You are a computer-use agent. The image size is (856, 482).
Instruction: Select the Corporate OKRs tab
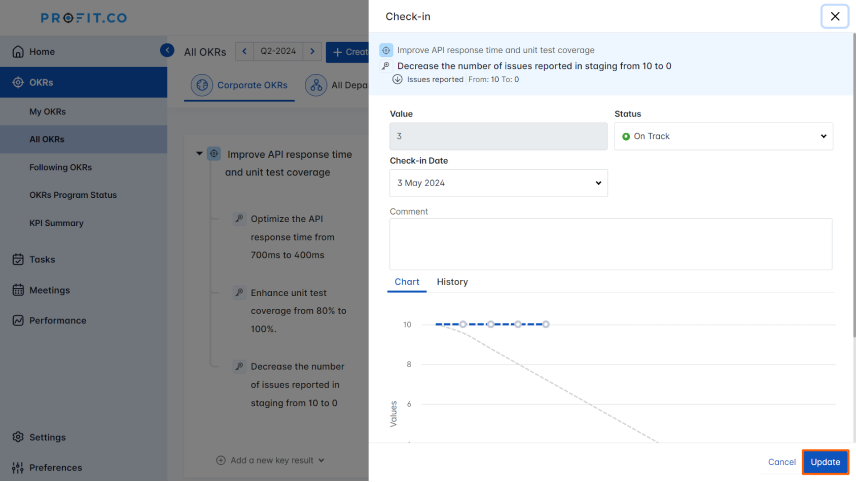point(239,85)
